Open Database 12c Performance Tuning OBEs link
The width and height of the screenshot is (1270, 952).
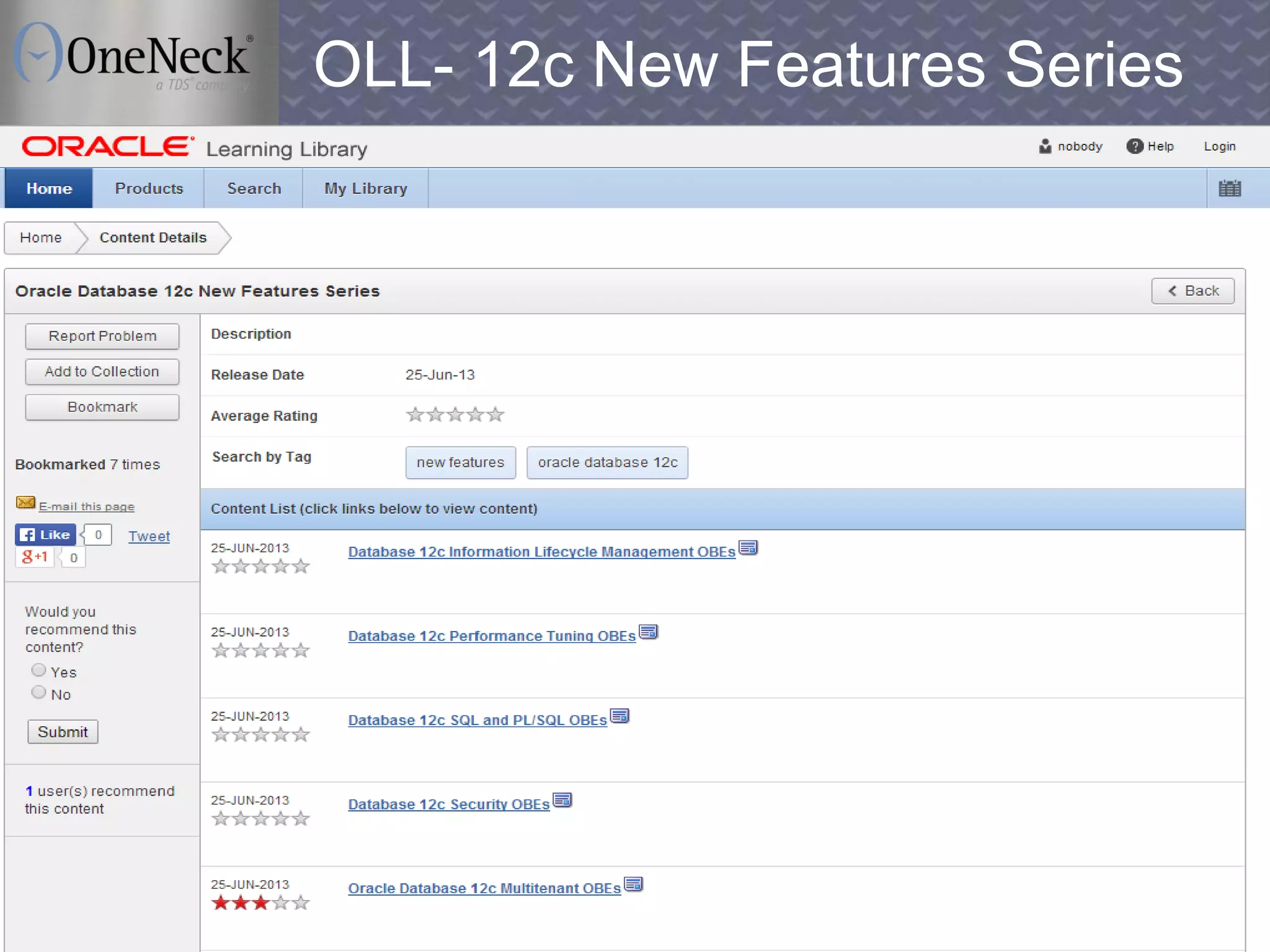point(492,636)
